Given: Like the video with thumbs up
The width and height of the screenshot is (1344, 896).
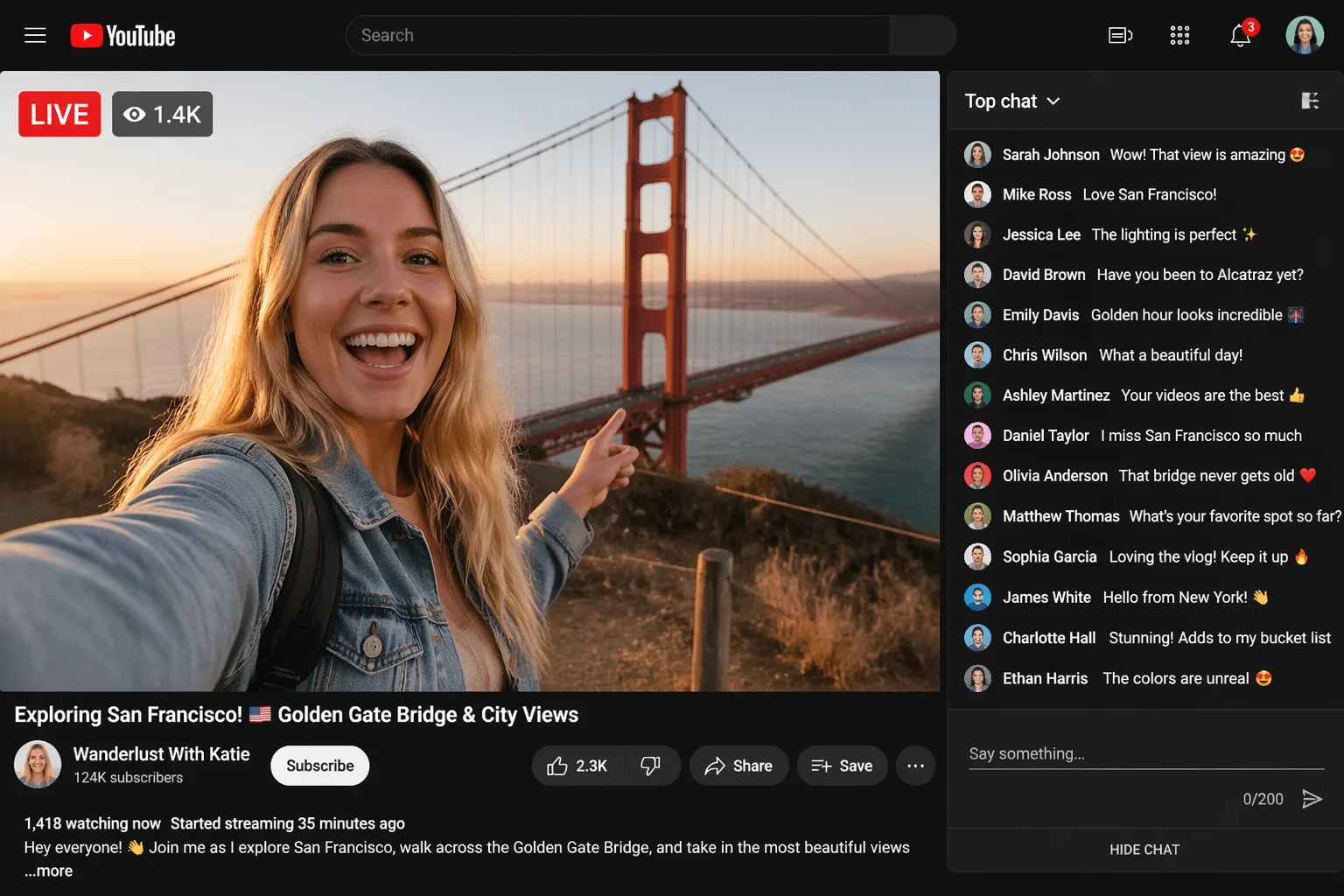Looking at the screenshot, I should pyautogui.click(x=577, y=766).
